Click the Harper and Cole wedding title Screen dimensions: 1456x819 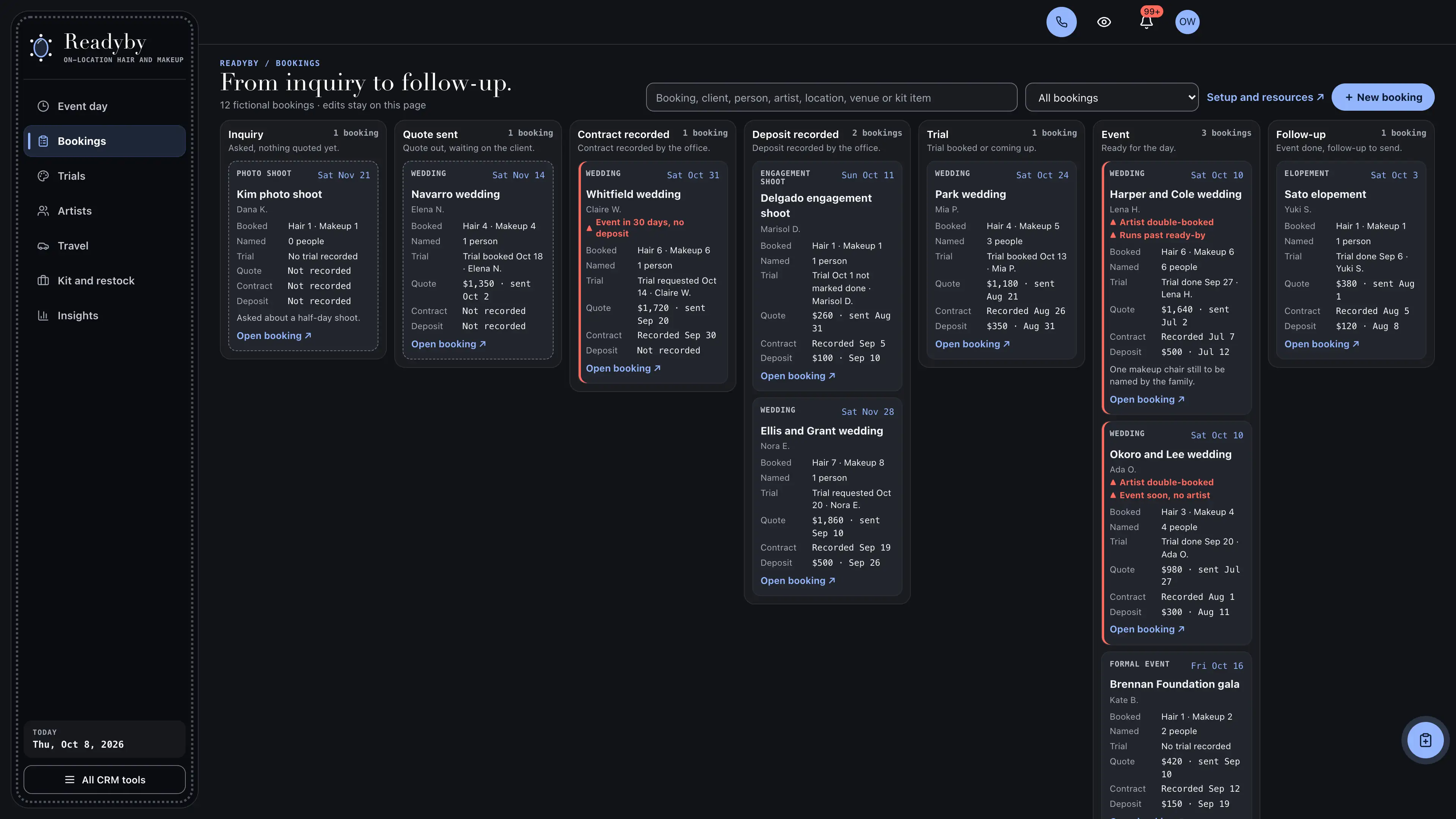point(1176,195)
